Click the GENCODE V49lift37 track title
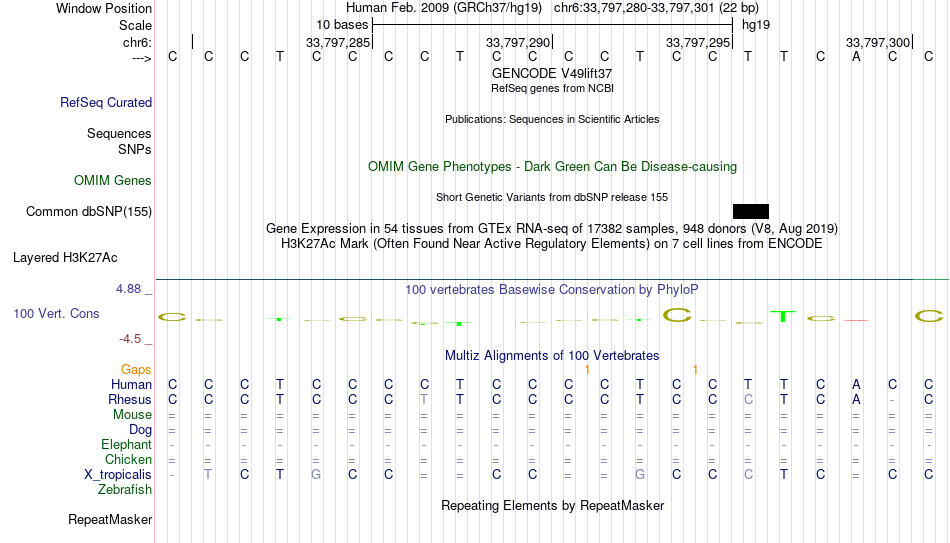 552,73
